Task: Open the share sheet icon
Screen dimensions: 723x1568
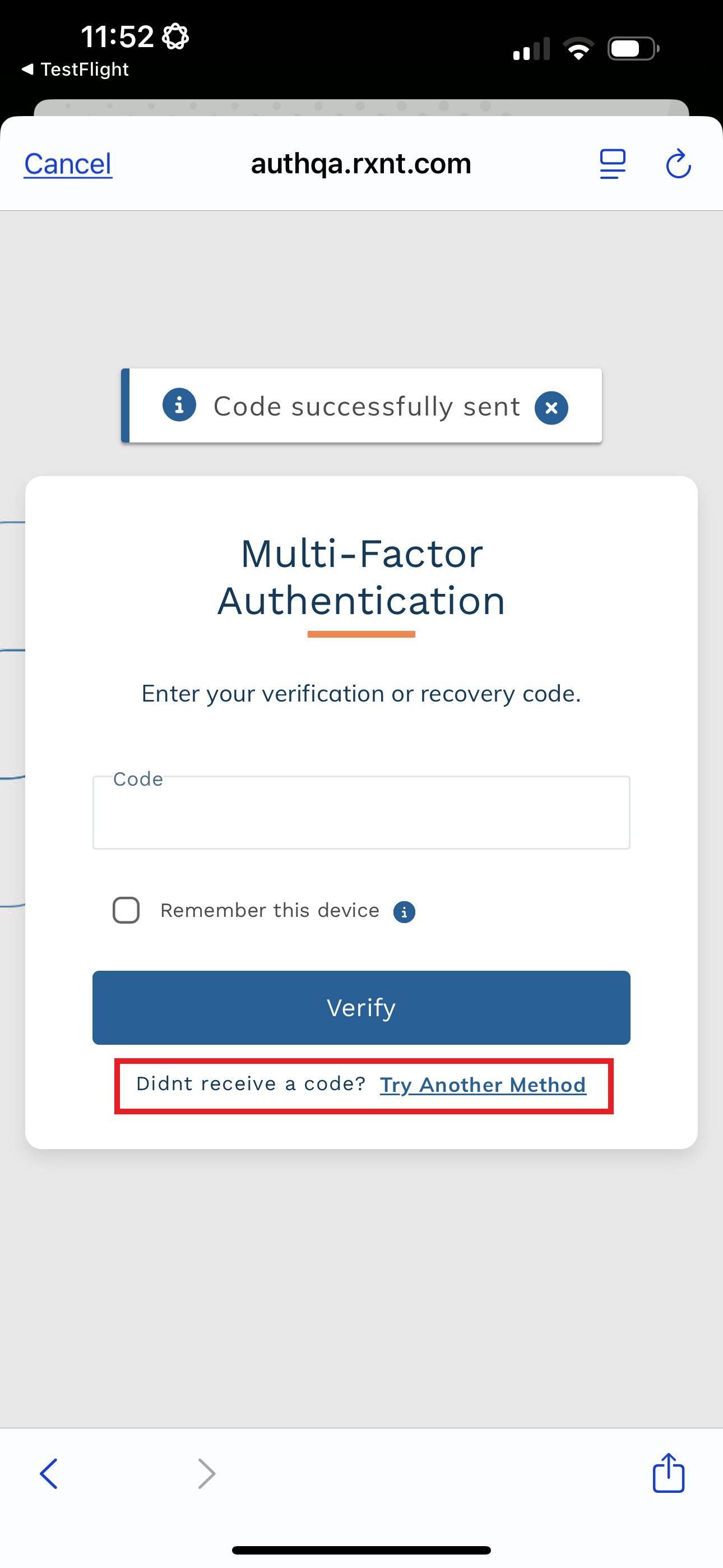Action: point(668,1473)
